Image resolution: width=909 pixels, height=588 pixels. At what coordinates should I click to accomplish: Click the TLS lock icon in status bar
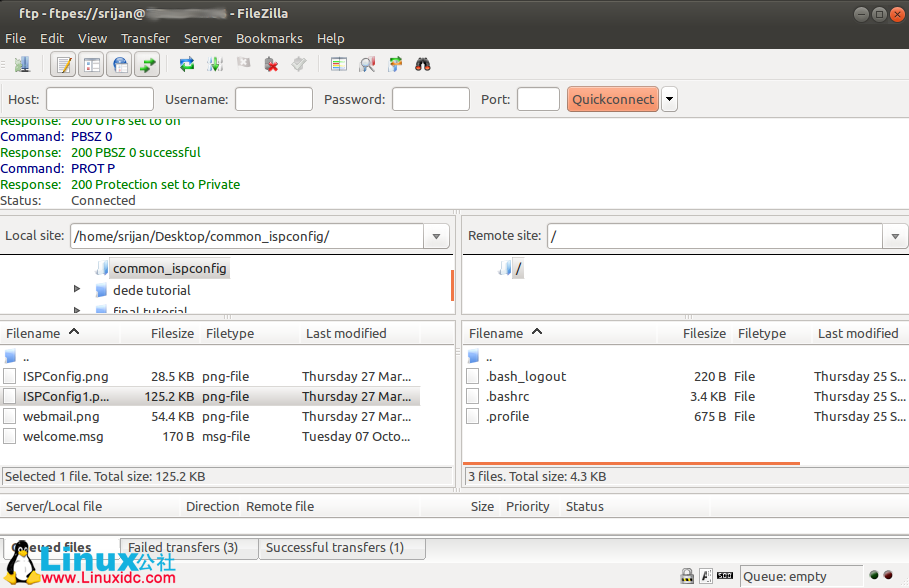point(687,575)
